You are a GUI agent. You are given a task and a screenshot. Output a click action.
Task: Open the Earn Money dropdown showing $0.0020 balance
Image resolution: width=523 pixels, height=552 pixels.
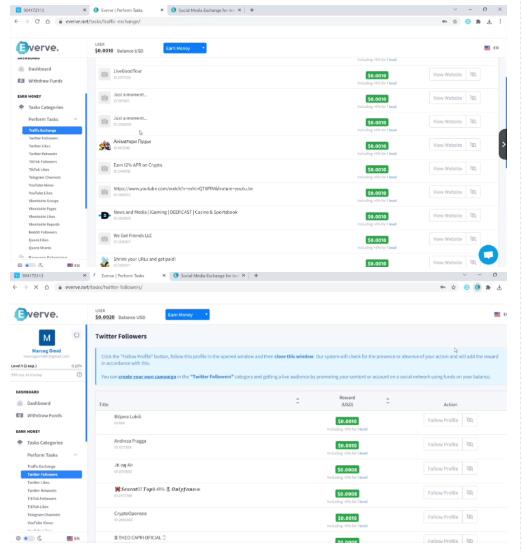click(187, 314)
